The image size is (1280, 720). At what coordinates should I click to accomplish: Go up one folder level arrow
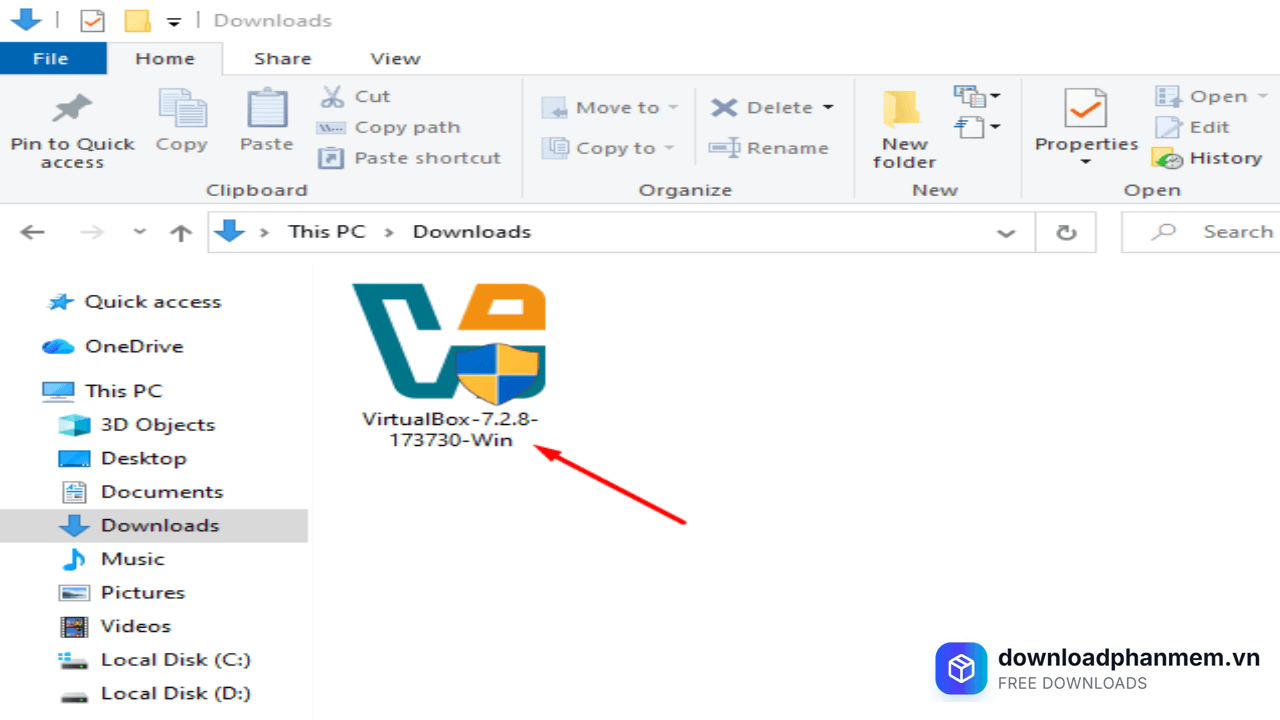point(180,232)
